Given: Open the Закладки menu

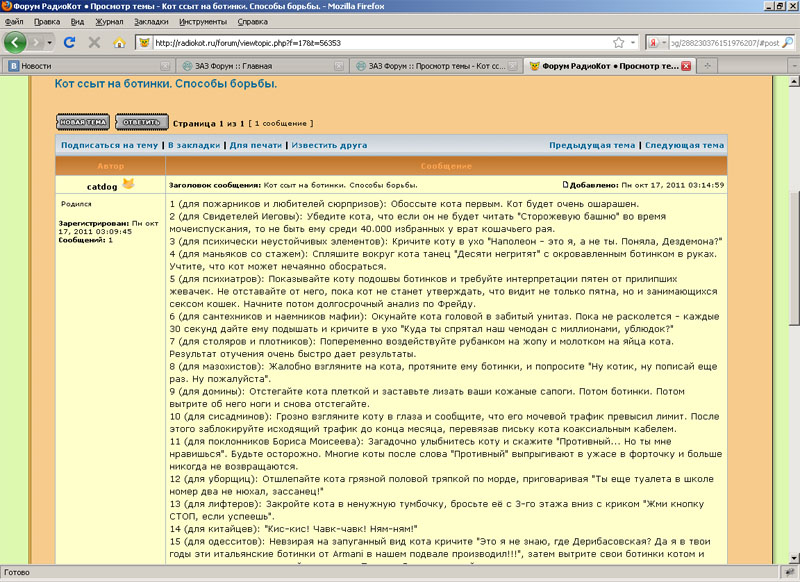Looking at the screenshot, I should pyautogui.click(x=151, y=22).
